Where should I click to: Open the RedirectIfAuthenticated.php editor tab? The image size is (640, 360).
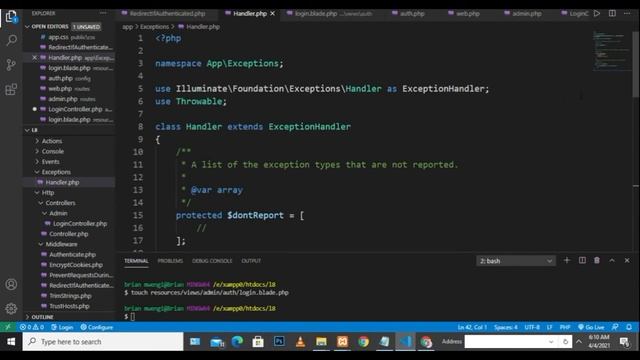pos(167,13)
